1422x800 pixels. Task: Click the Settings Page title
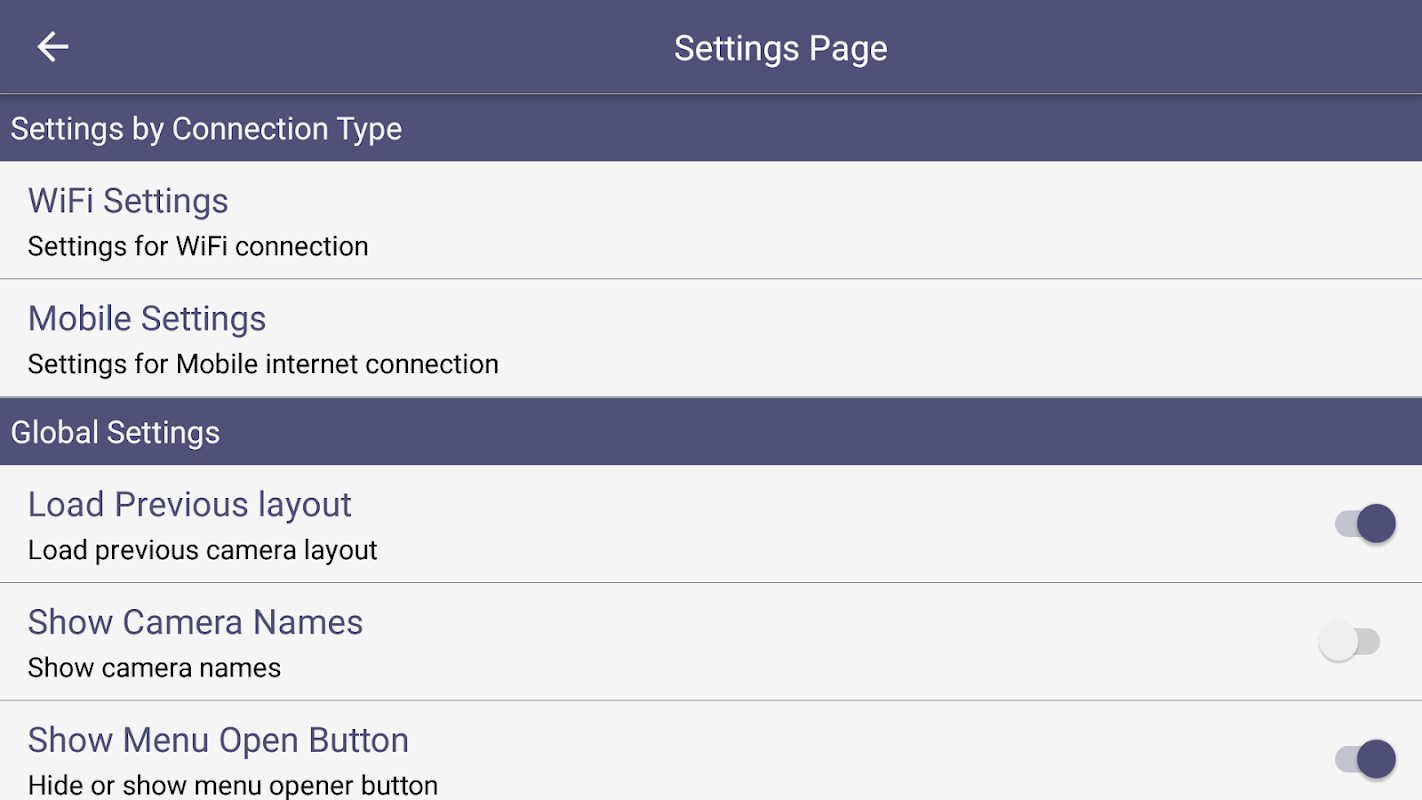click(780, 48)
